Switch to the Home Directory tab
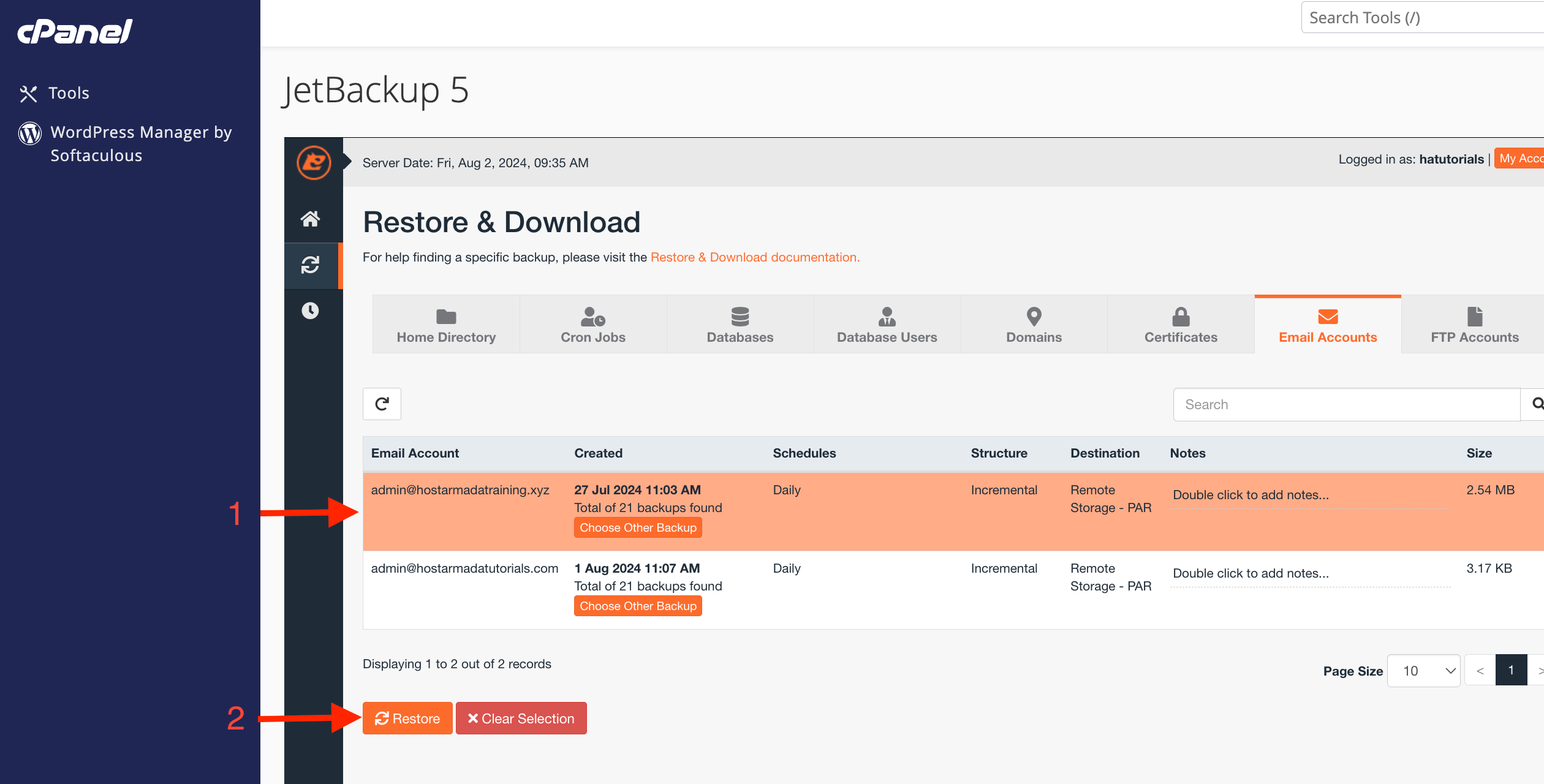The image size is (1544, 784). (x=446, y=325)
